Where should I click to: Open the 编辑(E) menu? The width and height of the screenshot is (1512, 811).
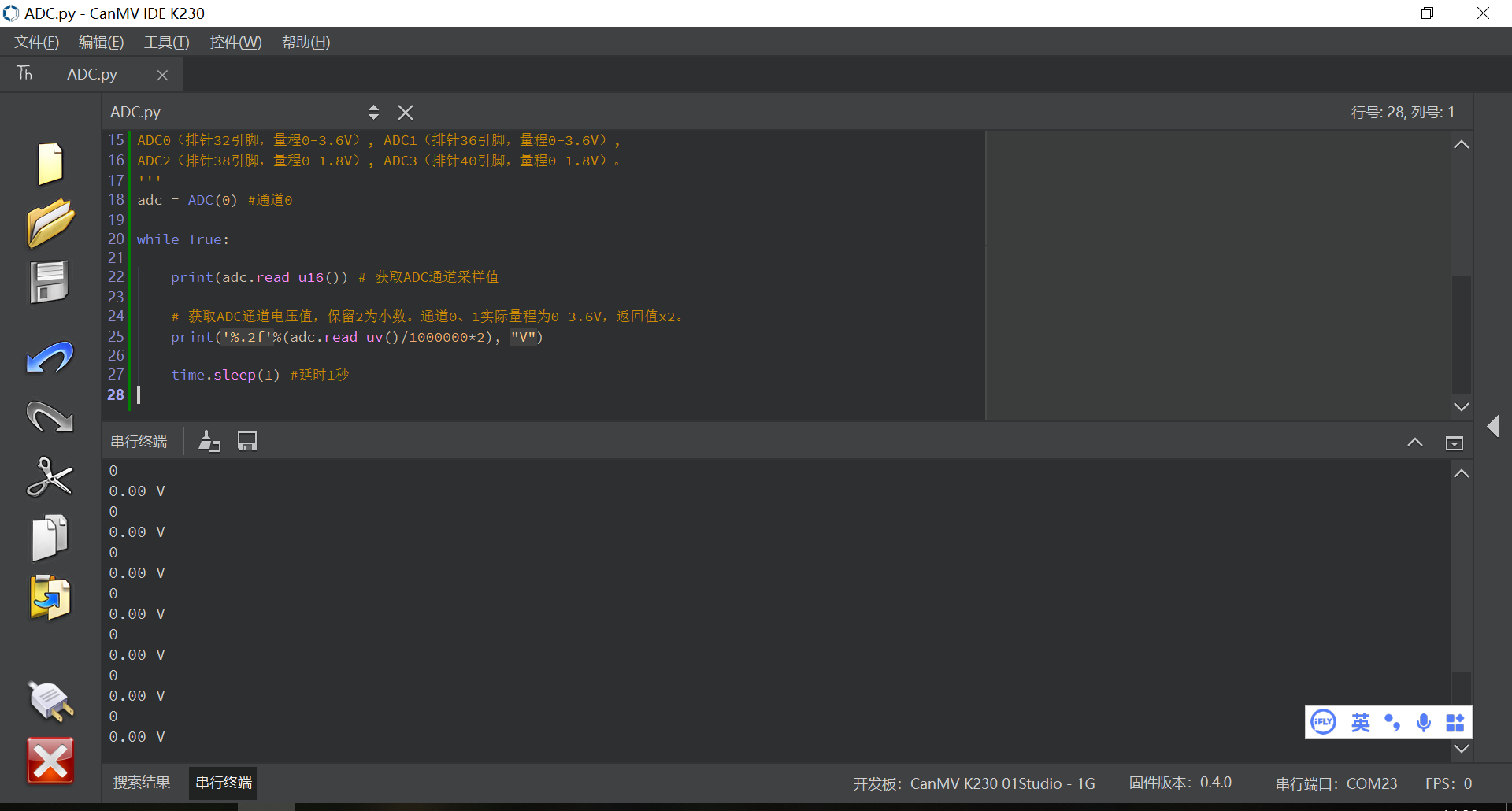(102, 43)
